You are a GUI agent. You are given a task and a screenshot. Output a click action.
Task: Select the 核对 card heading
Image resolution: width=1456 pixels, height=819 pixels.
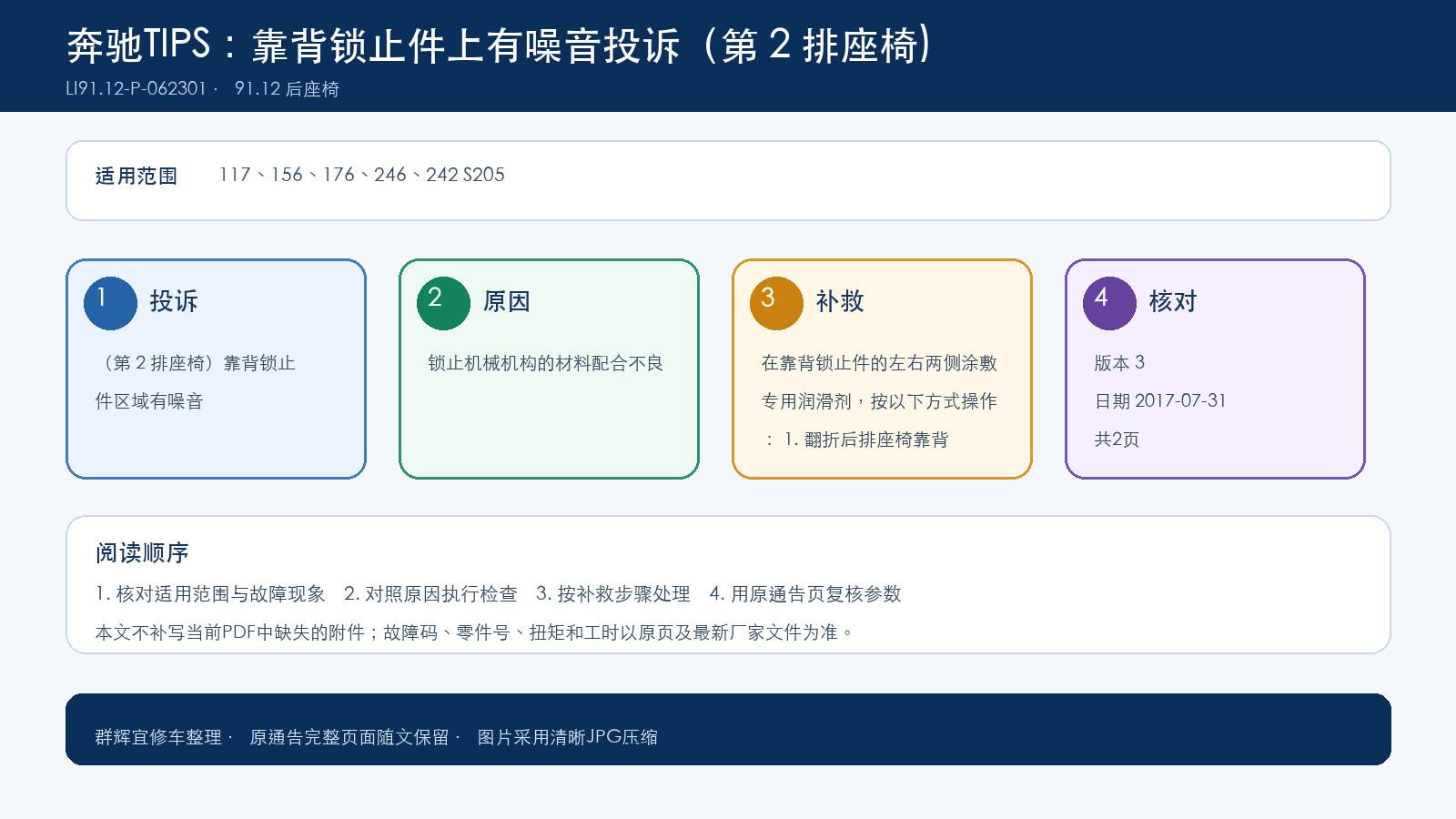coord(1173,301)
